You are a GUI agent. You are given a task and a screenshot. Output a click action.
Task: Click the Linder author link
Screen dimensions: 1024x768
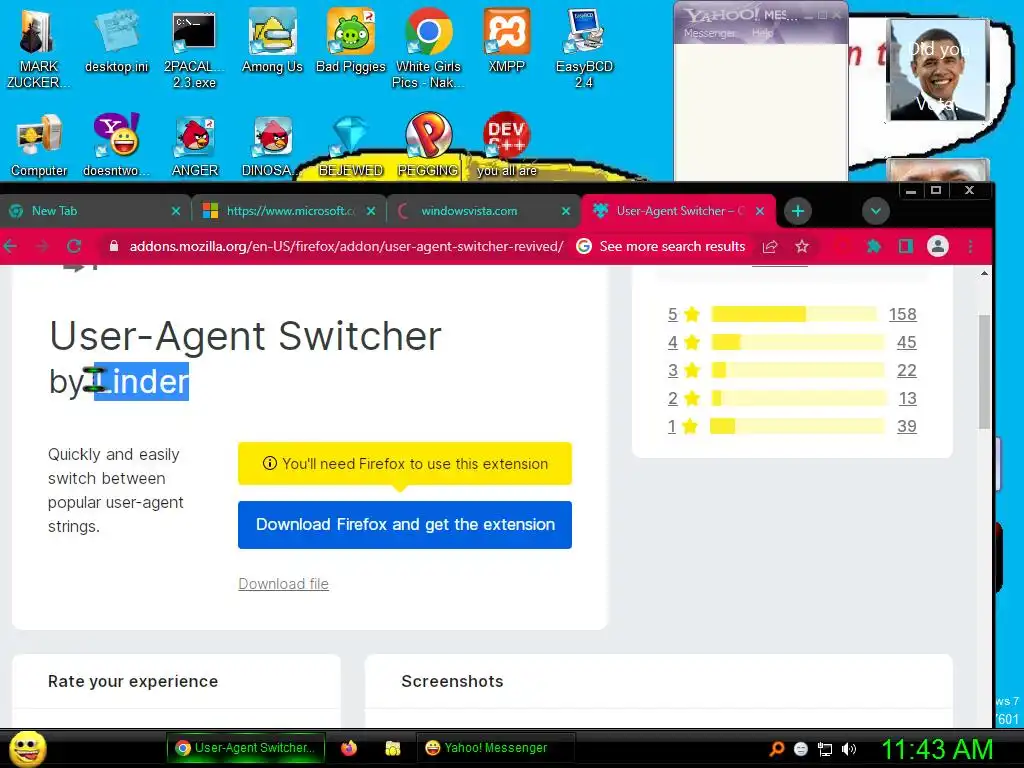point(142,381)
